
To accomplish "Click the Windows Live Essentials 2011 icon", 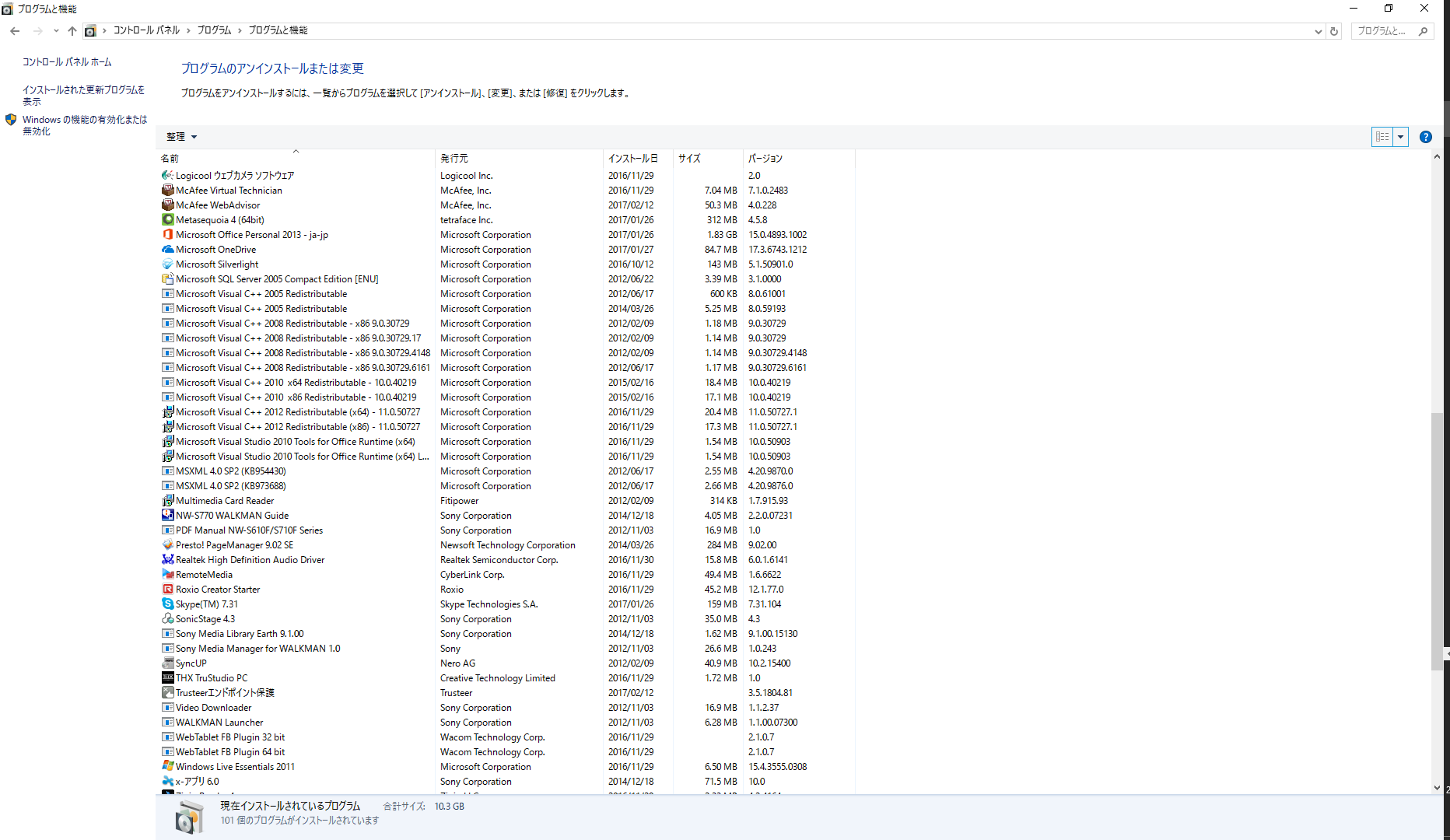I will (167, 767).
